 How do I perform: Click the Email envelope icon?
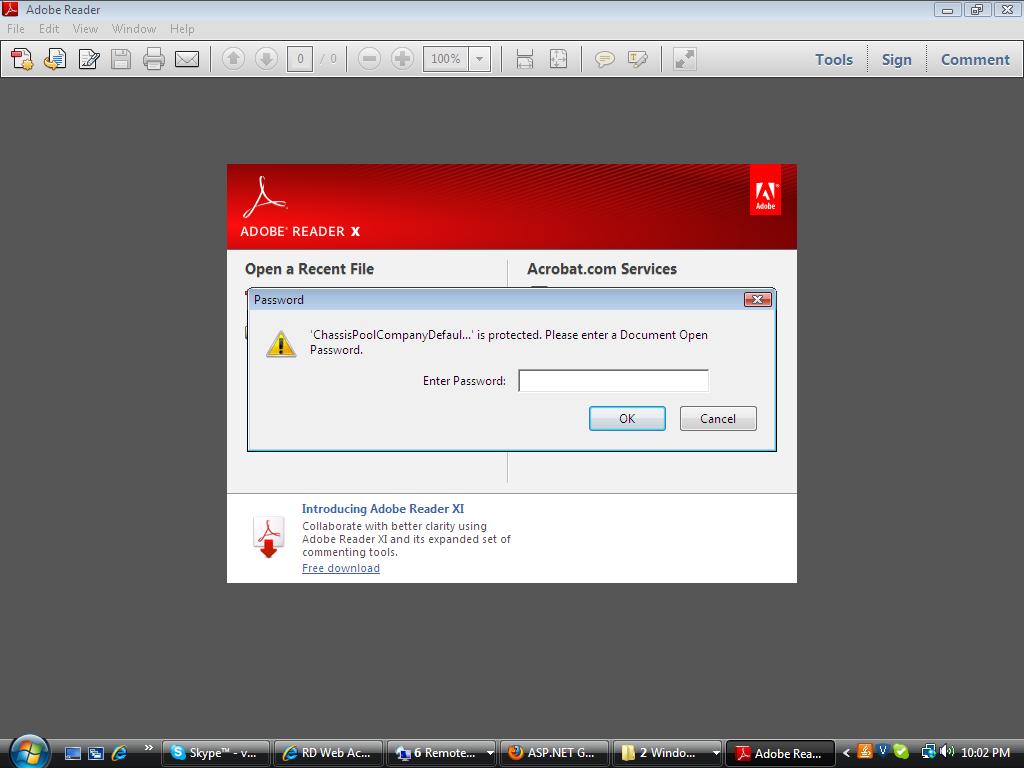[187, 59]
